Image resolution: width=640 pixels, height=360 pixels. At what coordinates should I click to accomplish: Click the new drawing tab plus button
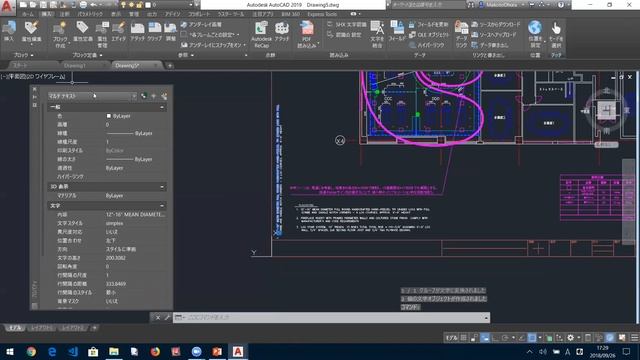[x=170, y=65]
